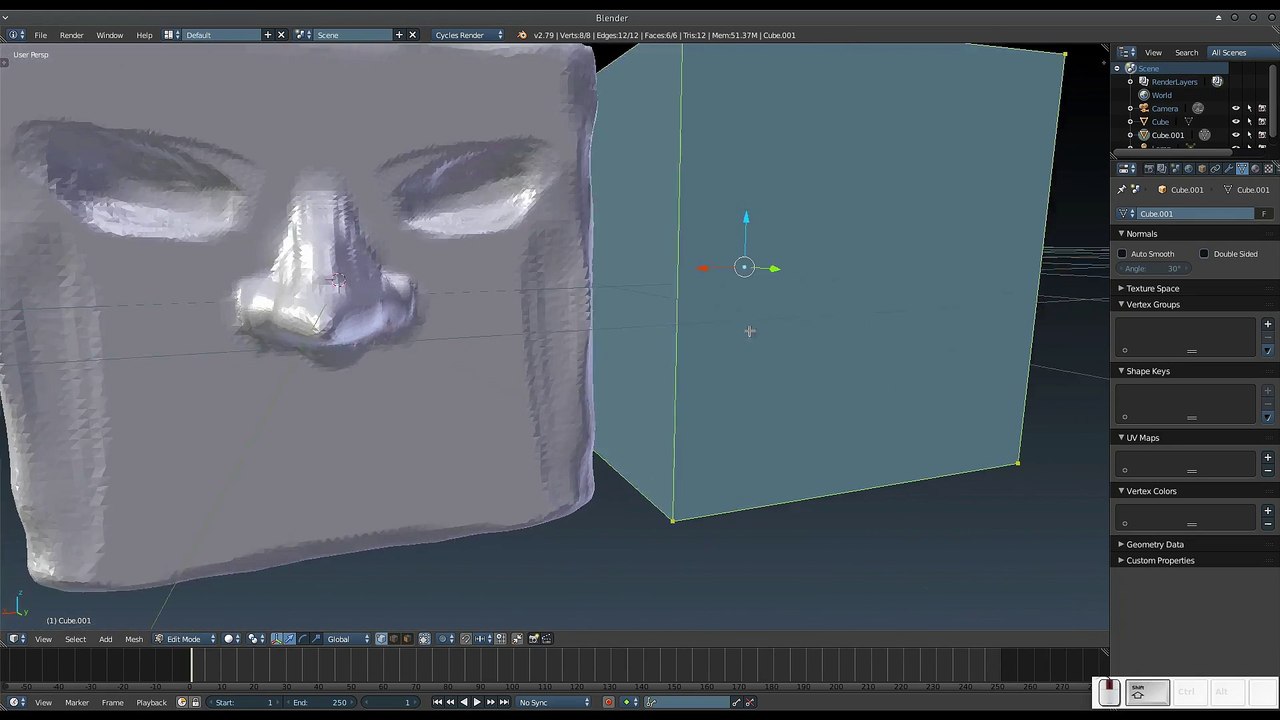Toggle renderability for Cube.001
This screenshot has width=1280, height=720.
[1262, 135]
